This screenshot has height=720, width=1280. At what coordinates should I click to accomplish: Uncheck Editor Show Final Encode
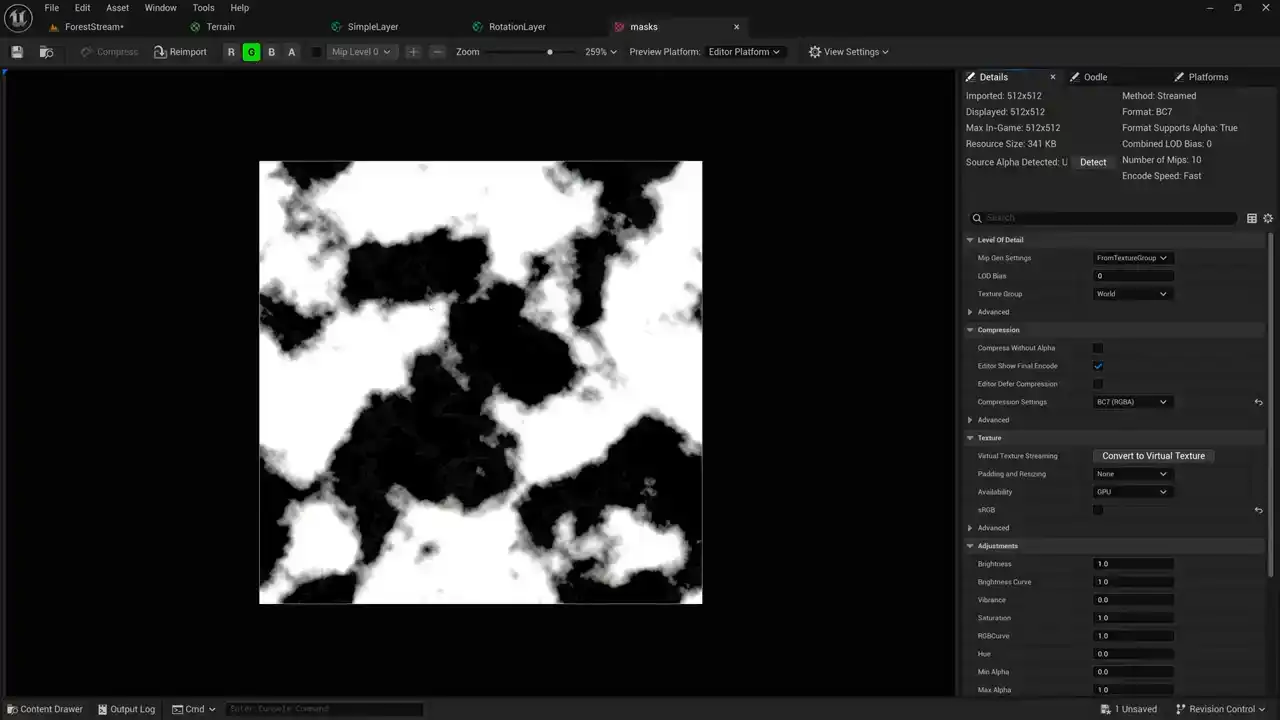[x=1098, y=366]
